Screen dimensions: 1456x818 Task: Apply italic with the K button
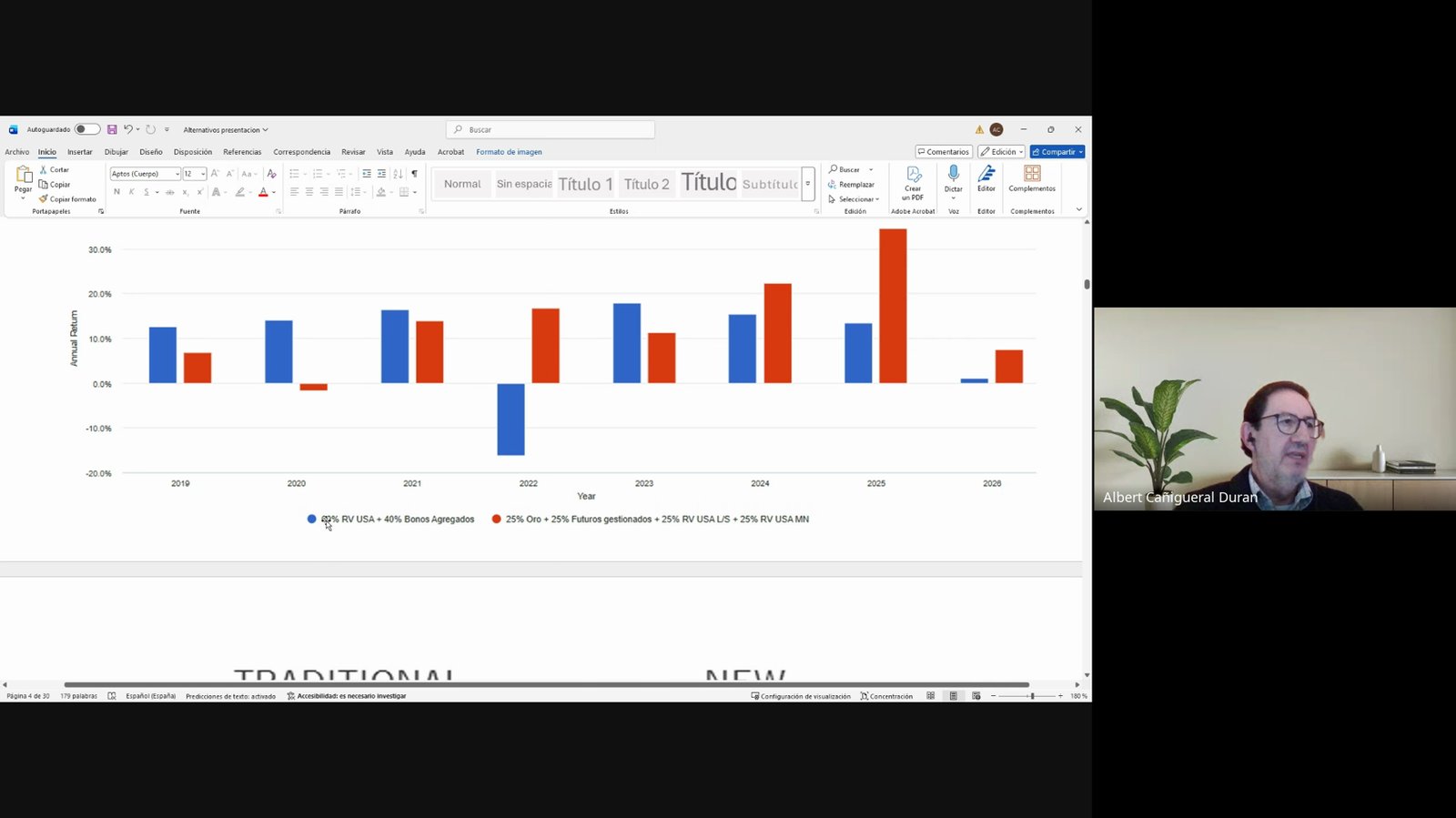(x=132, y=192)
